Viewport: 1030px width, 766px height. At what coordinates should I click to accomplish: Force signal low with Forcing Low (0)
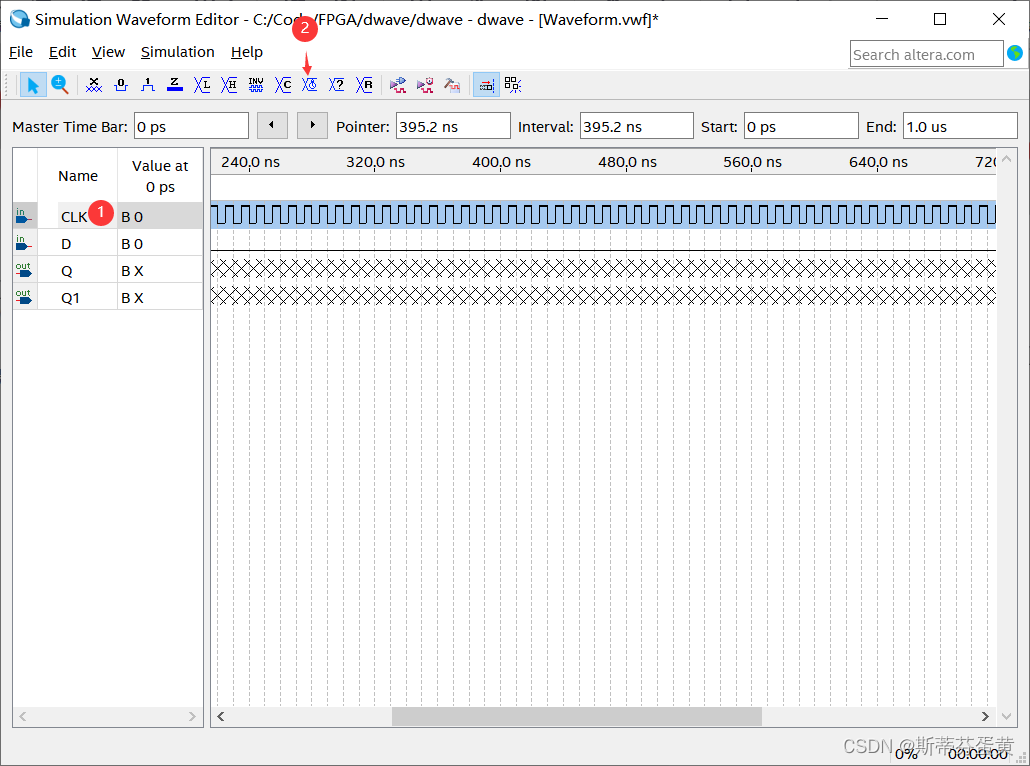[x=121, y=85]
